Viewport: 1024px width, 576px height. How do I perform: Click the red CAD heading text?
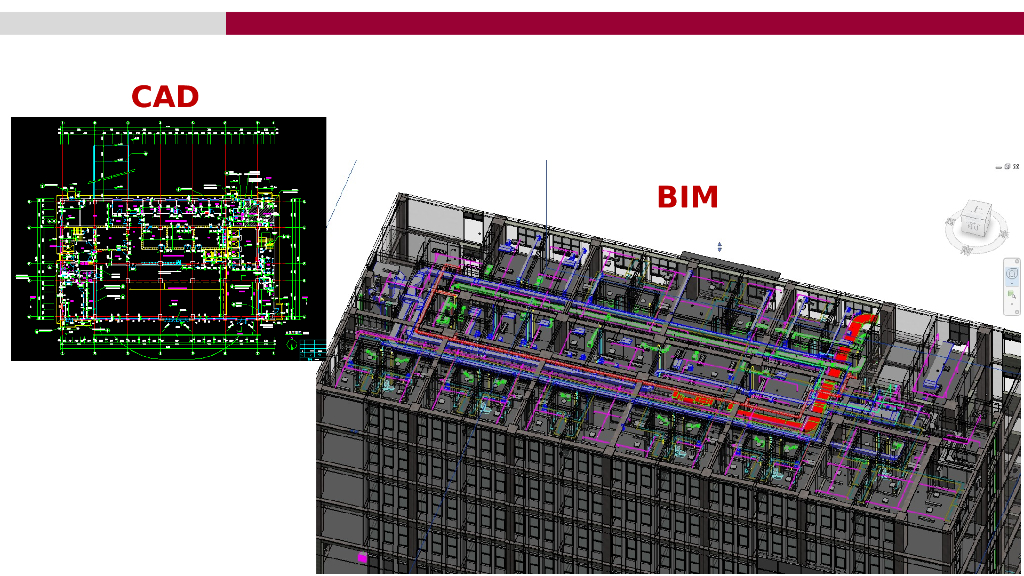(165, 97)
